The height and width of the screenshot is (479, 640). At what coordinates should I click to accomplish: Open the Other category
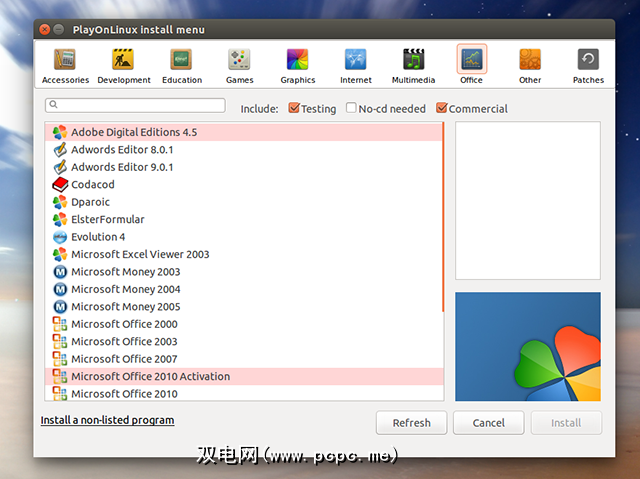(530, 65)
